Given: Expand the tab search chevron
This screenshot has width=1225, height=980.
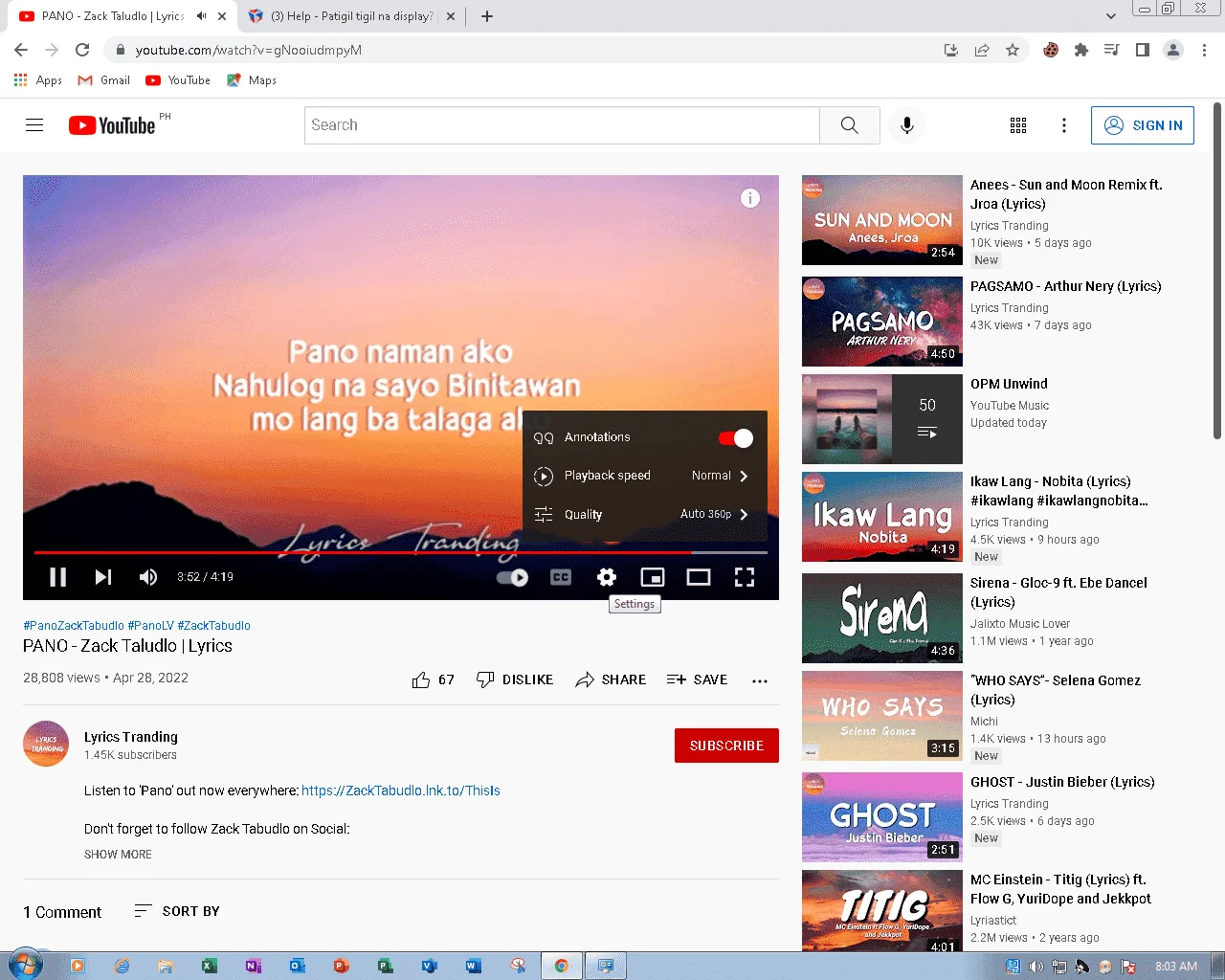Looking at the screenshot, I should [x=1111, y=16].
